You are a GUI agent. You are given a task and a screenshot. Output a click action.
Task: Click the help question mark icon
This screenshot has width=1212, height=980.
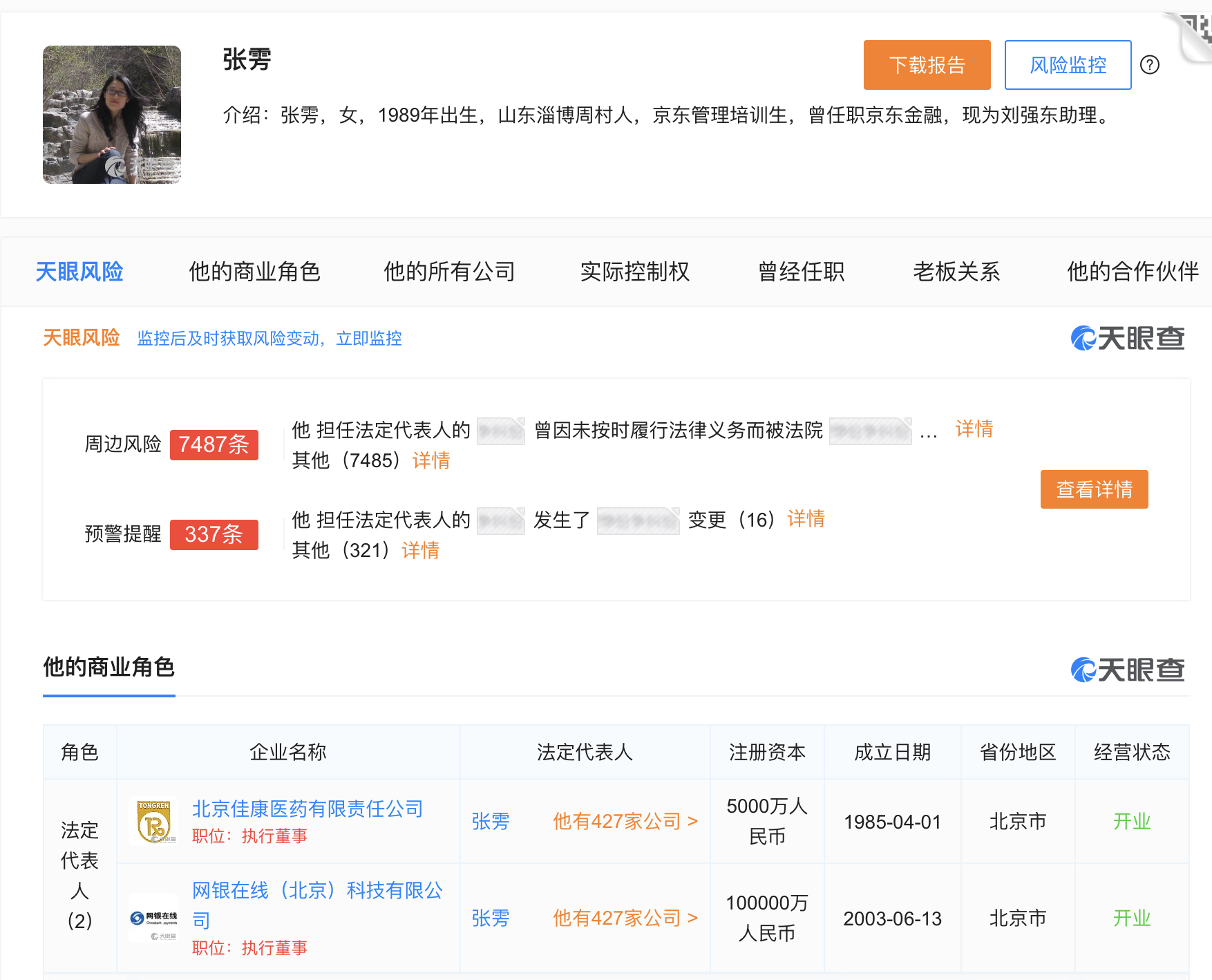[x=1150, y=65]
